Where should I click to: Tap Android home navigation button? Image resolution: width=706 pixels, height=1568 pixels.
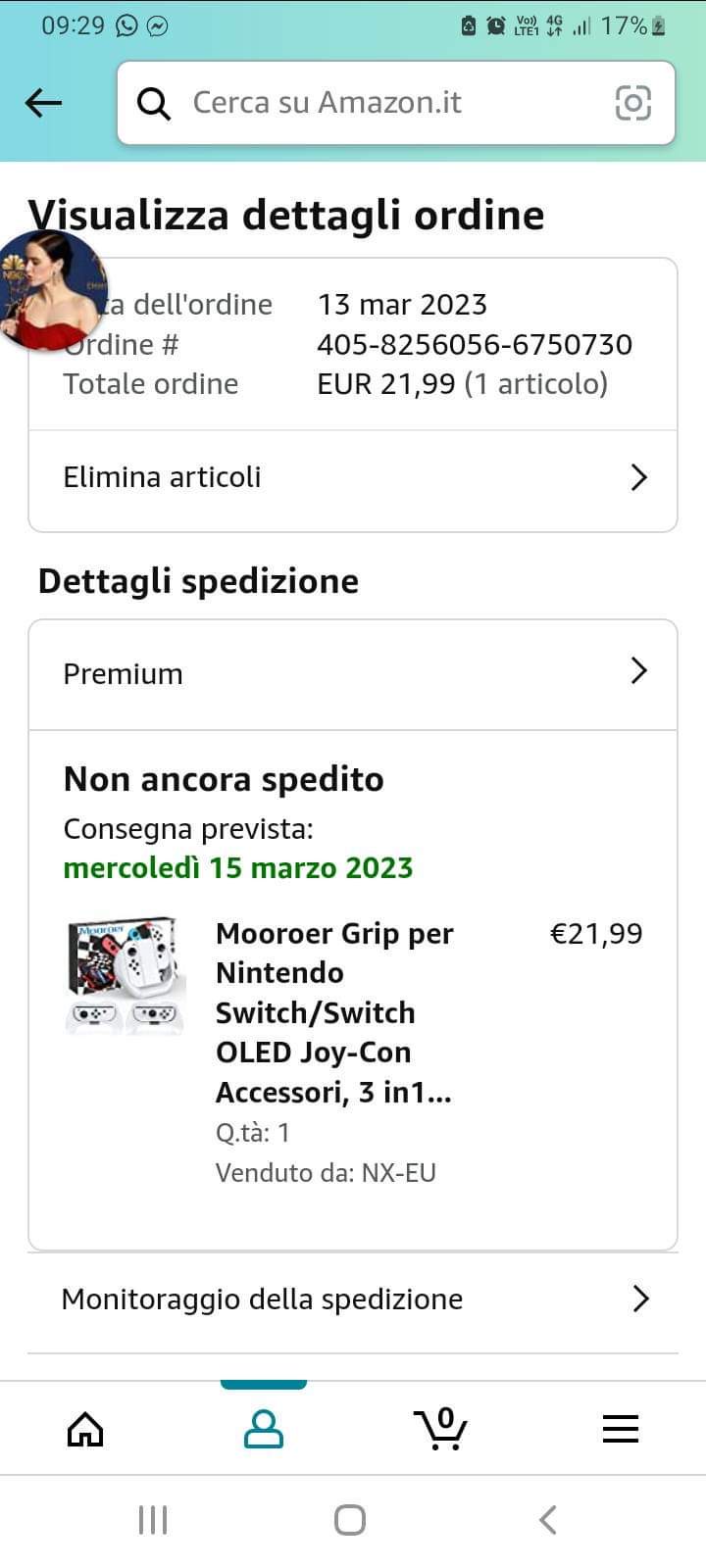pyautogui.click(x=350, y=1520)
